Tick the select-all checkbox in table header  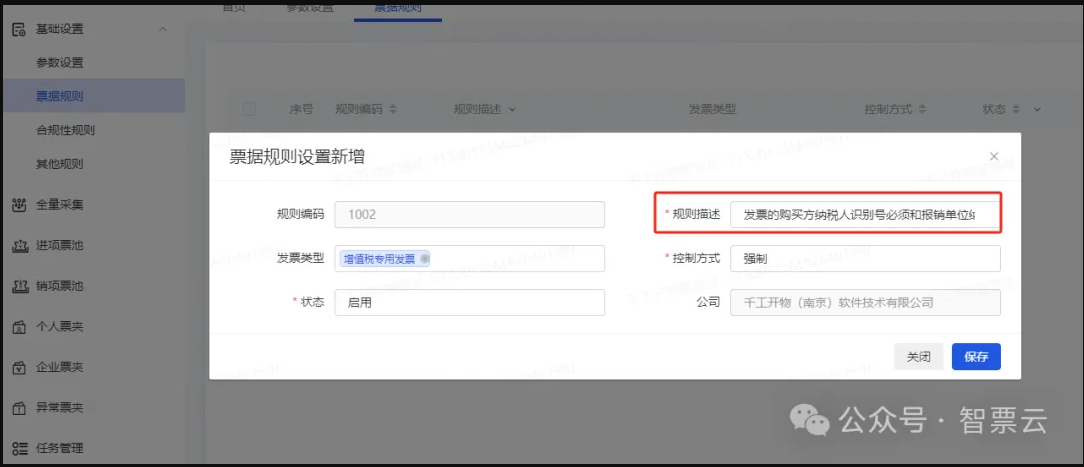pyautogui.click(x=249, y=109)
